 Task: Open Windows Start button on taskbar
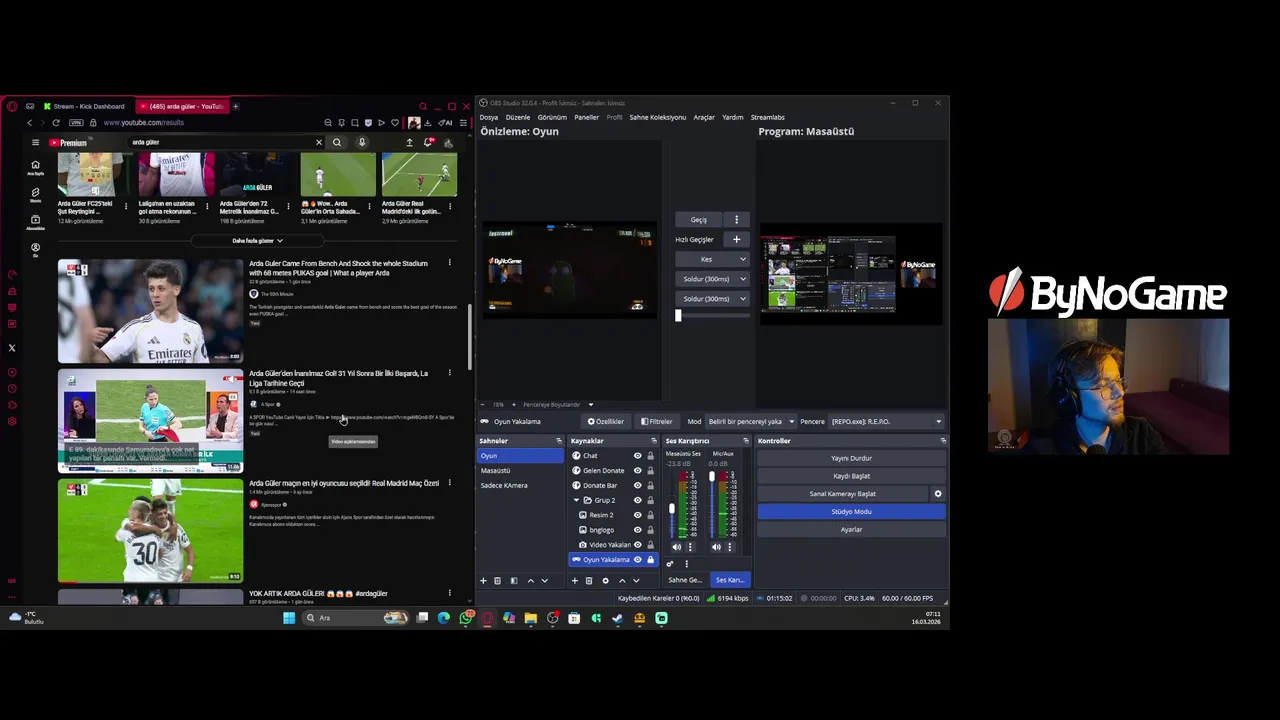point(289,618)
